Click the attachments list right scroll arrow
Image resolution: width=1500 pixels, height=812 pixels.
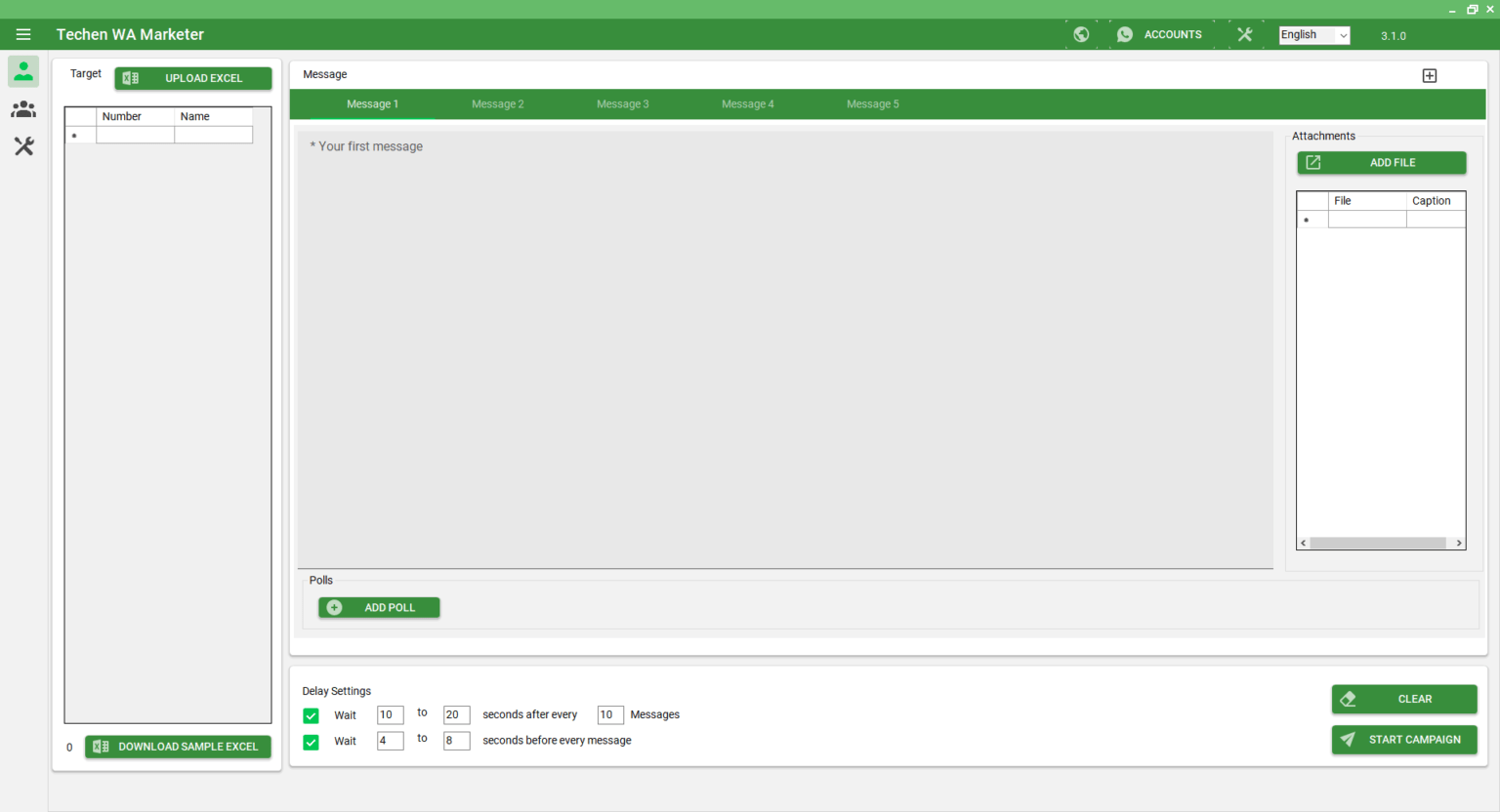[1458, 543]
